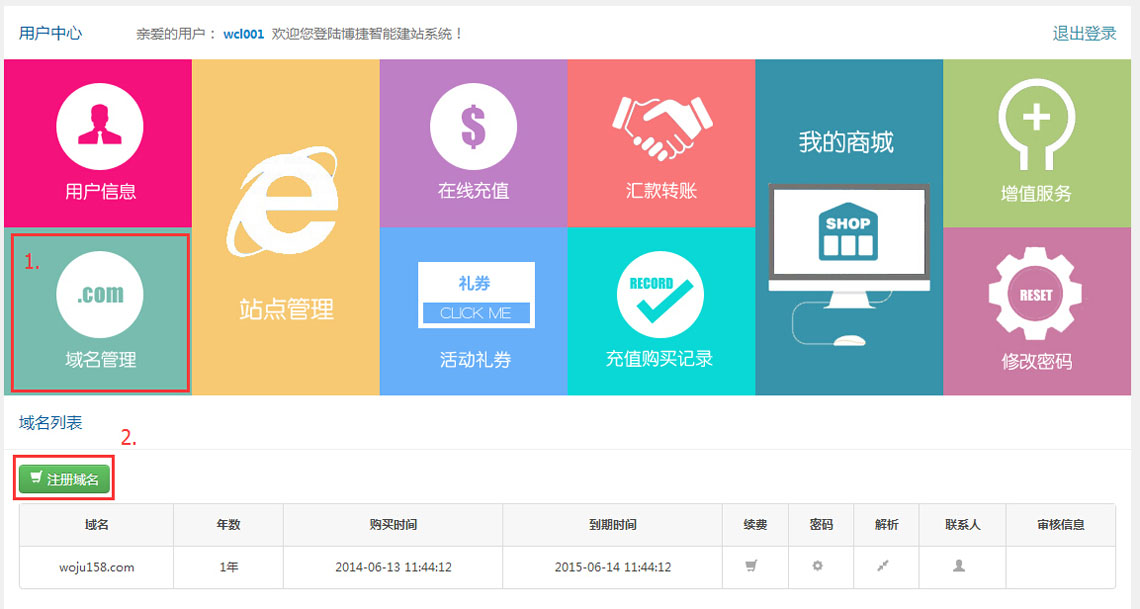Click the renewal cart icon for woju158.com
Image resolution: width=1140 pixels, height=609 pixels.
[751, 566]
